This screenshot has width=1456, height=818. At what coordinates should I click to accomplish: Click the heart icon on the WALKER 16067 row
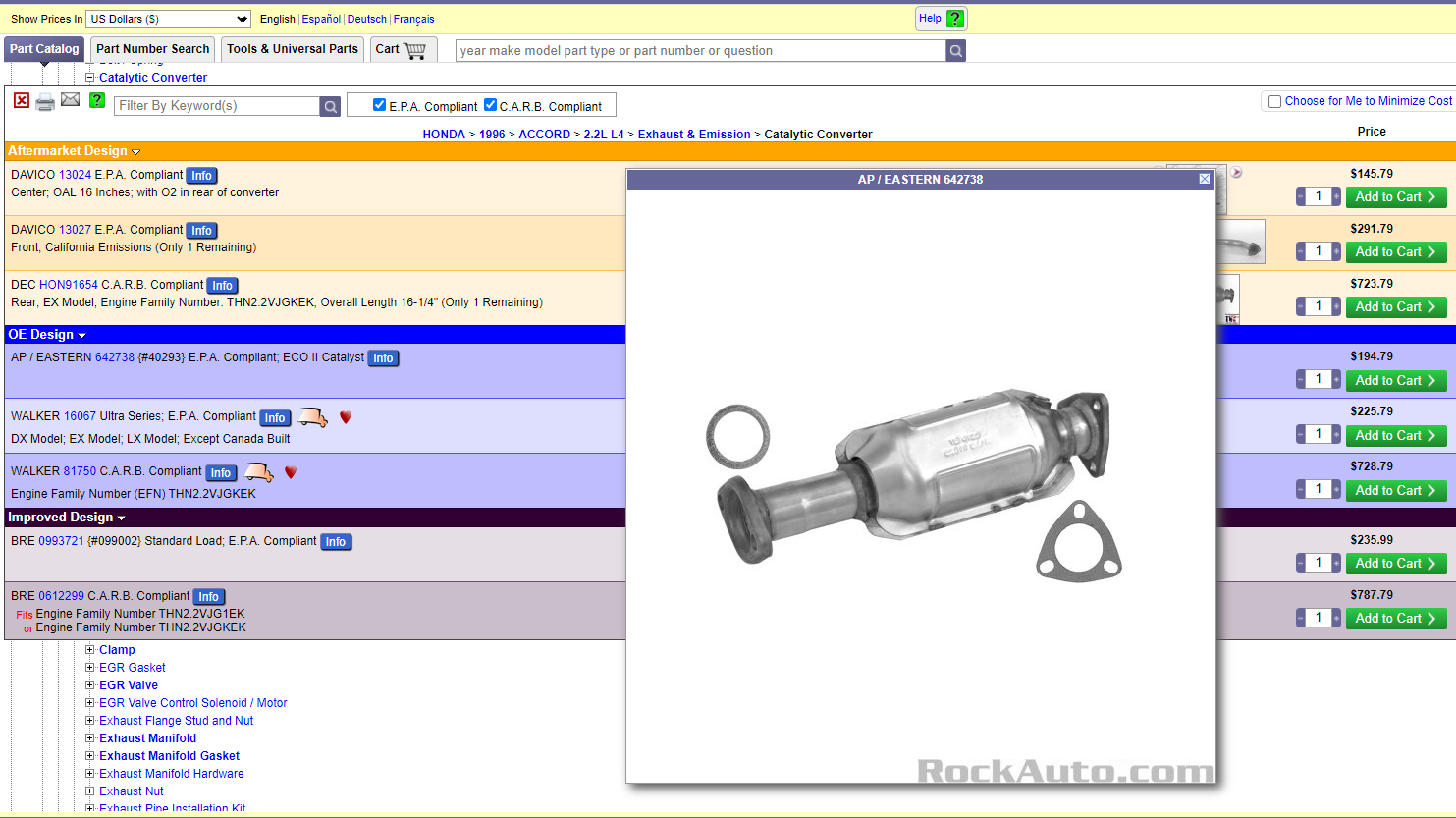click(x=346, y=417)
